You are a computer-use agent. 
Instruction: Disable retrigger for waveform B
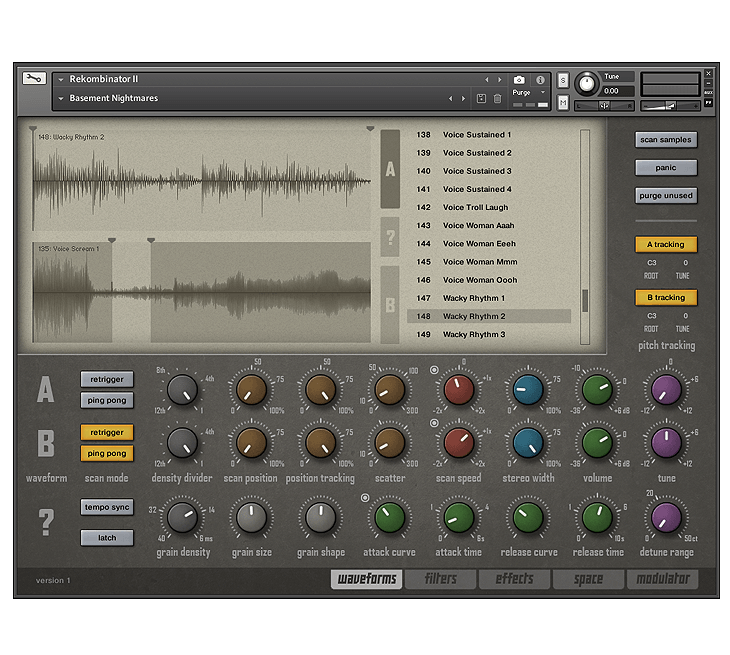(x=107, y=432)
